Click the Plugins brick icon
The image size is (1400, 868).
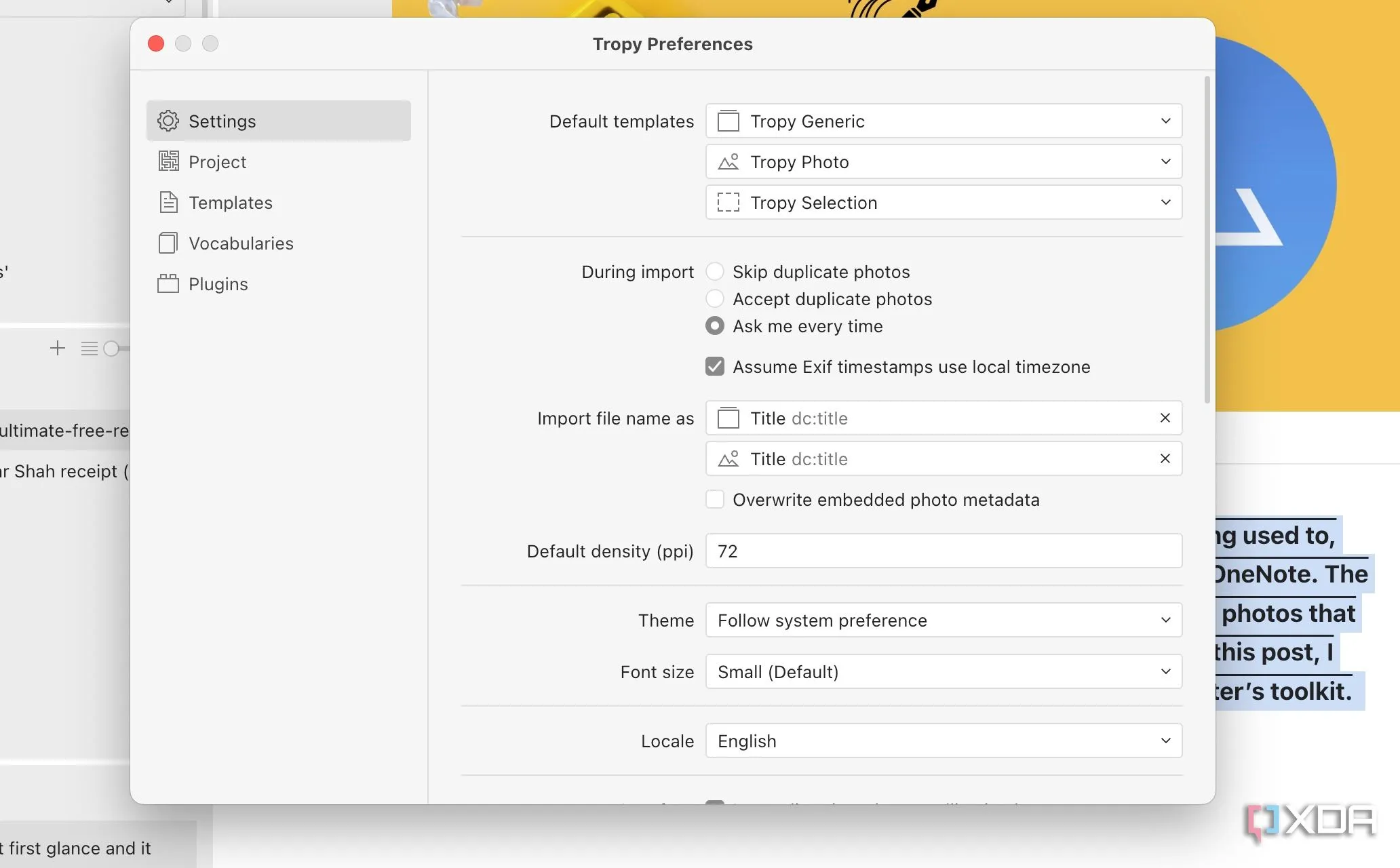tap(168, 283)
